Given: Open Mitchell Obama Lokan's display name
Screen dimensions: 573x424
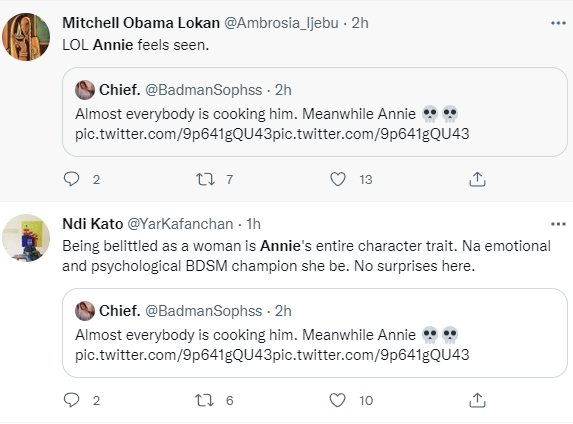Looking at the screenshot, I should [x=141, y=23].
